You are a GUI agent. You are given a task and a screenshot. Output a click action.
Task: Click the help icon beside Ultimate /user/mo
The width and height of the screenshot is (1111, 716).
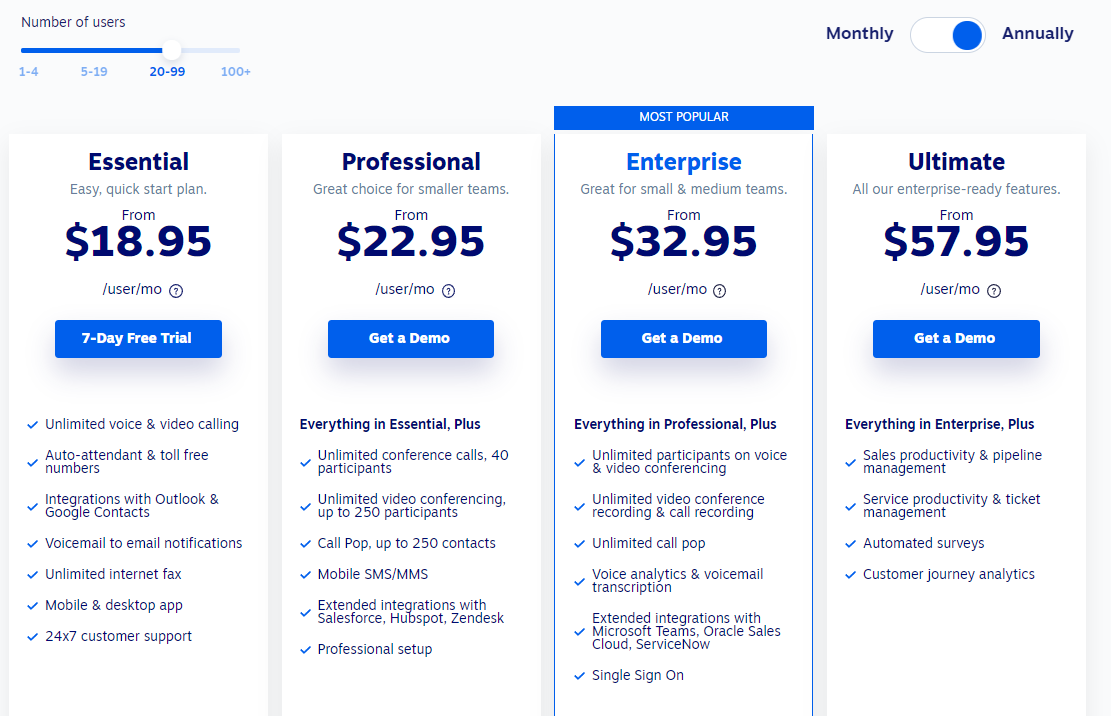tap(994, 290)
